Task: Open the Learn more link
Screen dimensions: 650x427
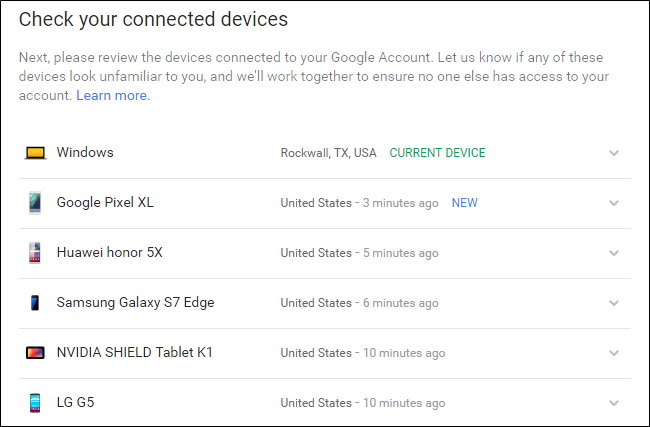Action: pyautogui.click(x=113, y=95)
